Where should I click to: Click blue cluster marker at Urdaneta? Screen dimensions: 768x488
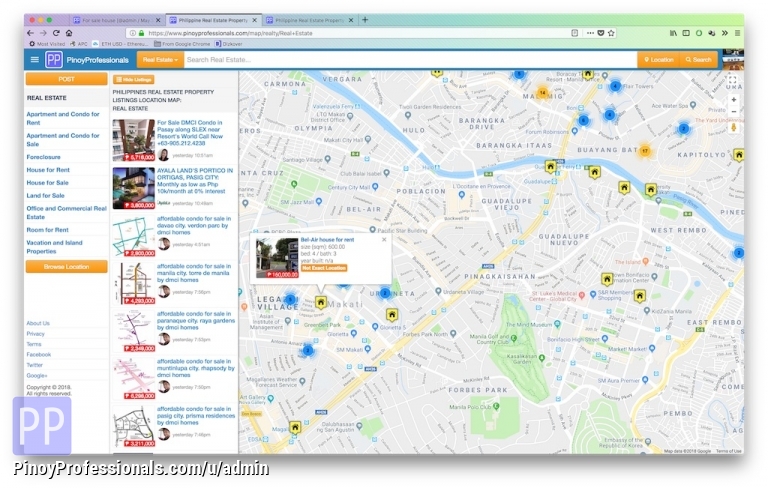click(x=385, y=293)
